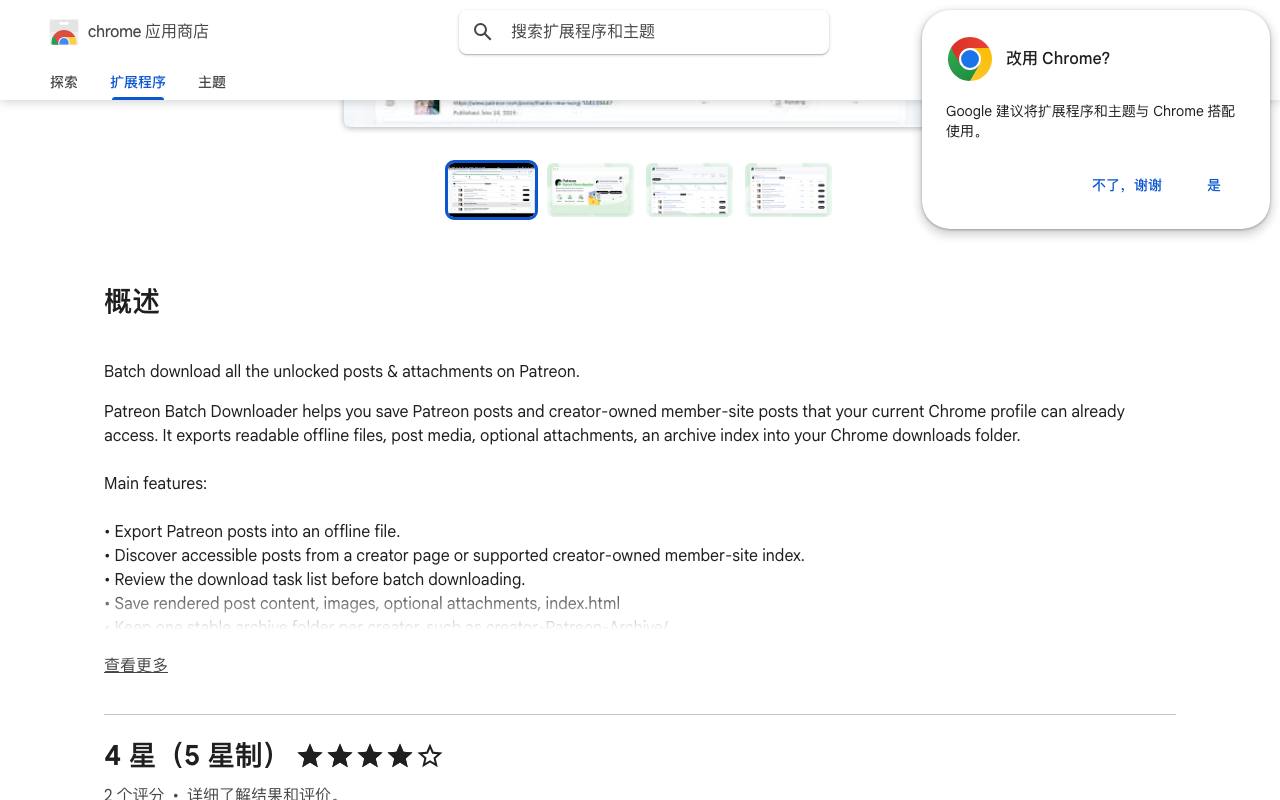Click 'Export Patreon posts into an offline file' bullet
This screenshot has width=1280, height=800.
pos(252,532)
